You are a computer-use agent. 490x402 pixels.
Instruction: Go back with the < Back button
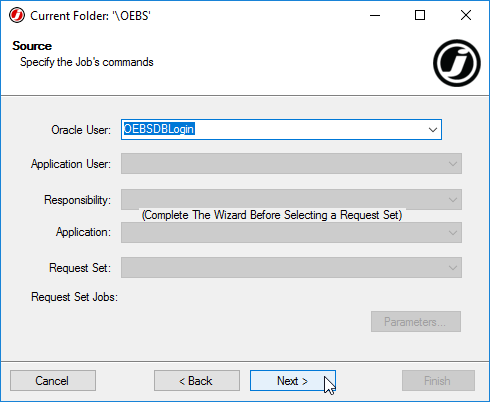coord(197,380)
